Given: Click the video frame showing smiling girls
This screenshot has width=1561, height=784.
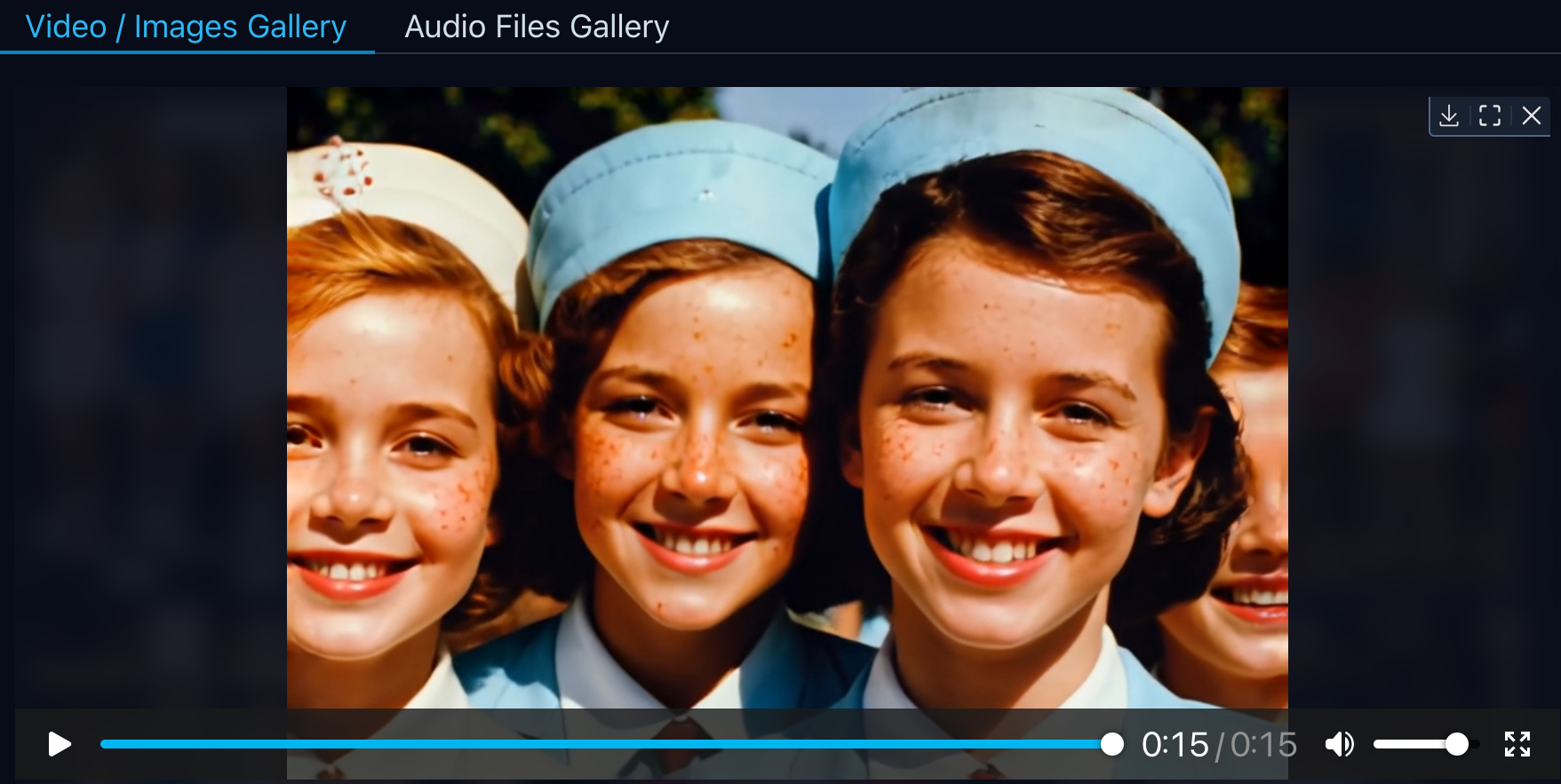Looking at the screenshot, I should tap(787, 398).
